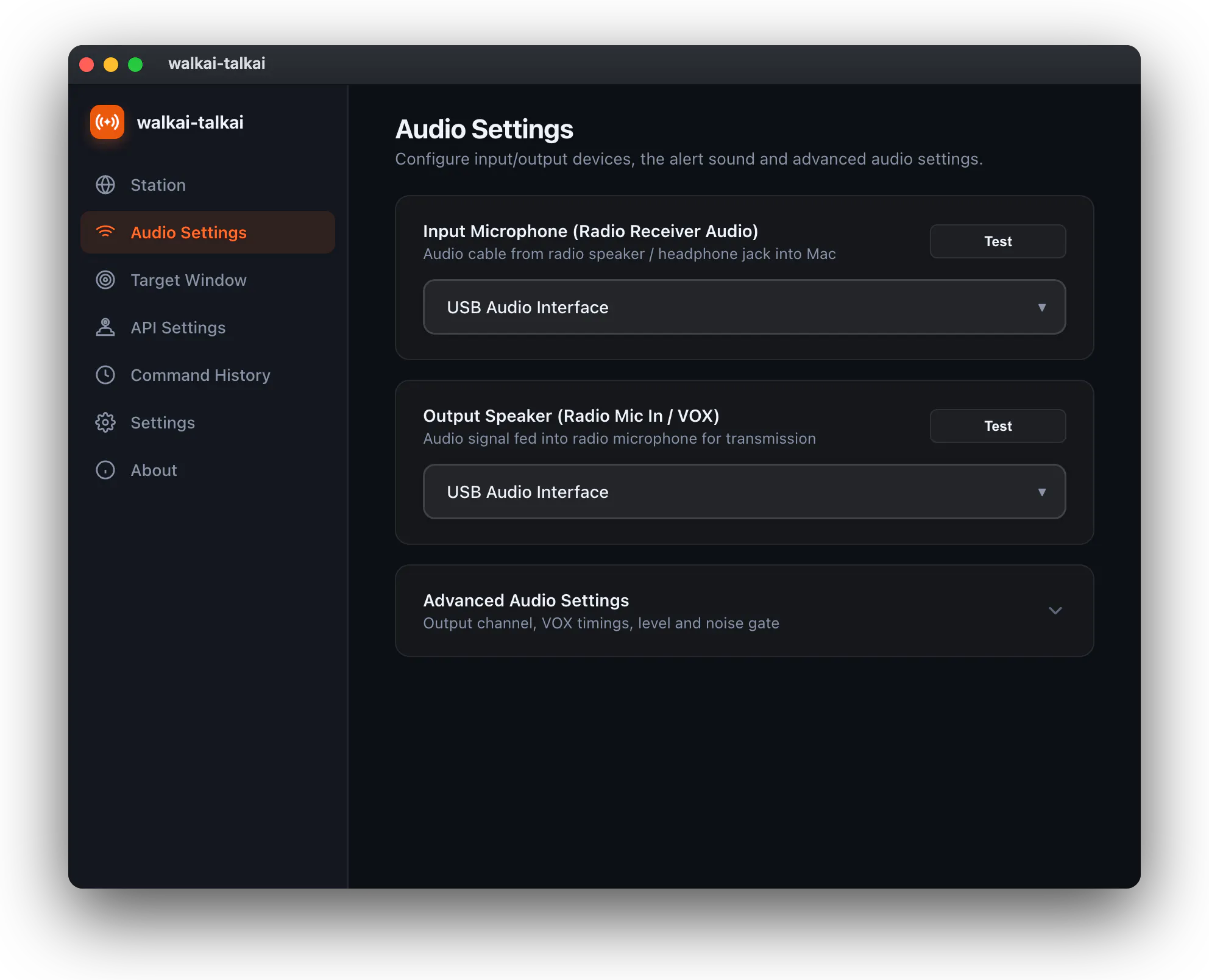The width and height of the screenshot is (1209, 980).
Task: Open the Output Speaker device dropdown
Action: click(x=744, y=492)
